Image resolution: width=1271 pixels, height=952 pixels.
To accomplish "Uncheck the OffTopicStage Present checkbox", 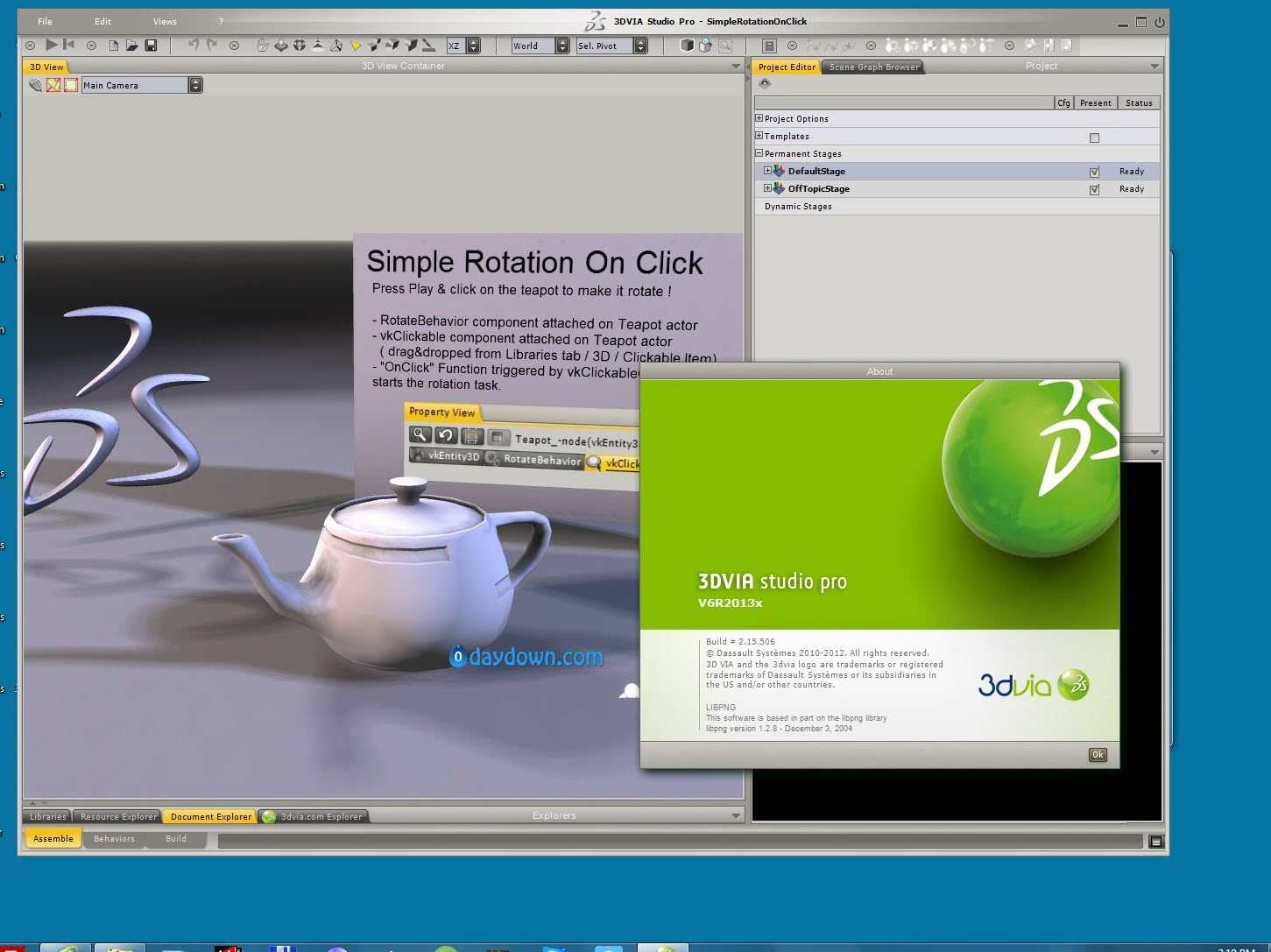I will point(1094,190).
